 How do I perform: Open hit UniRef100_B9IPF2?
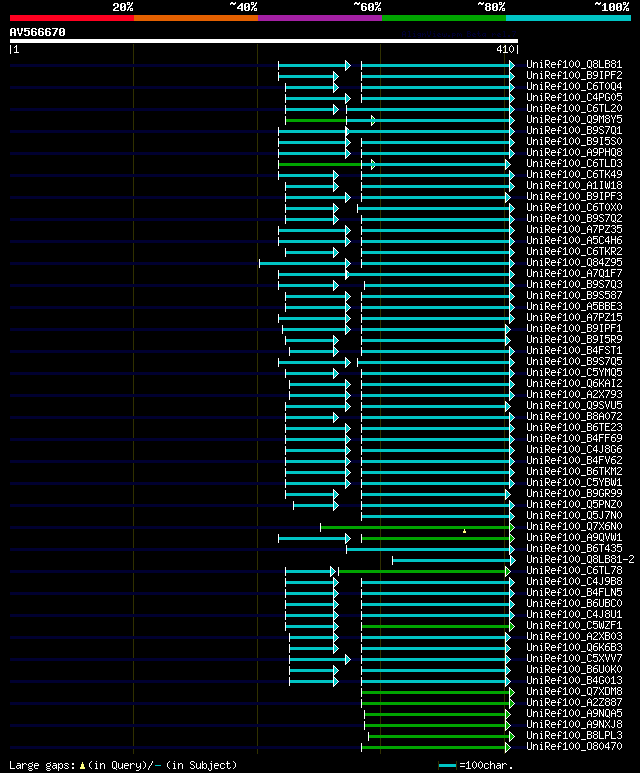pos(574,75)
